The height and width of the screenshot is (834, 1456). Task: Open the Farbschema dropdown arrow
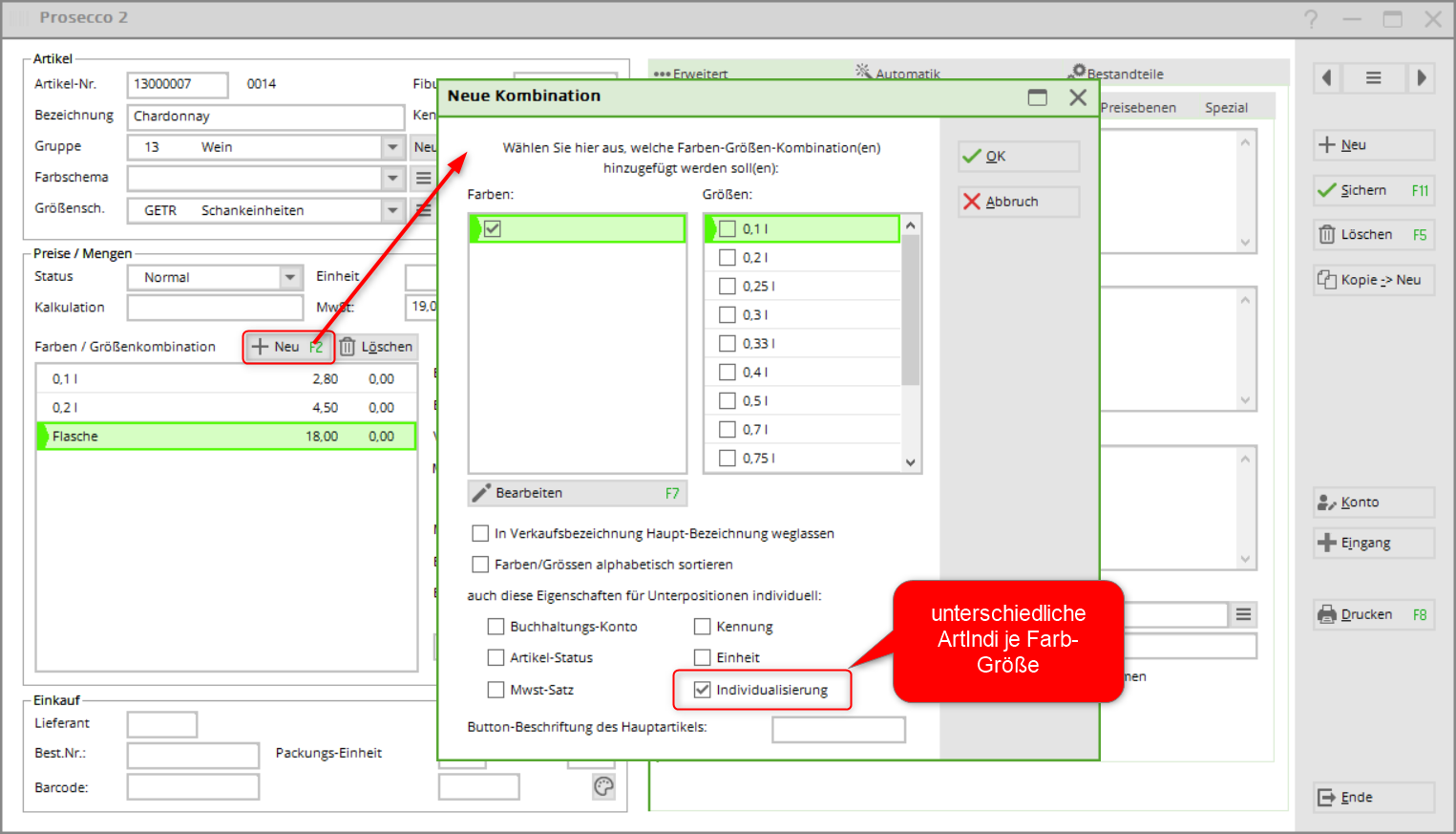point(392,179)
